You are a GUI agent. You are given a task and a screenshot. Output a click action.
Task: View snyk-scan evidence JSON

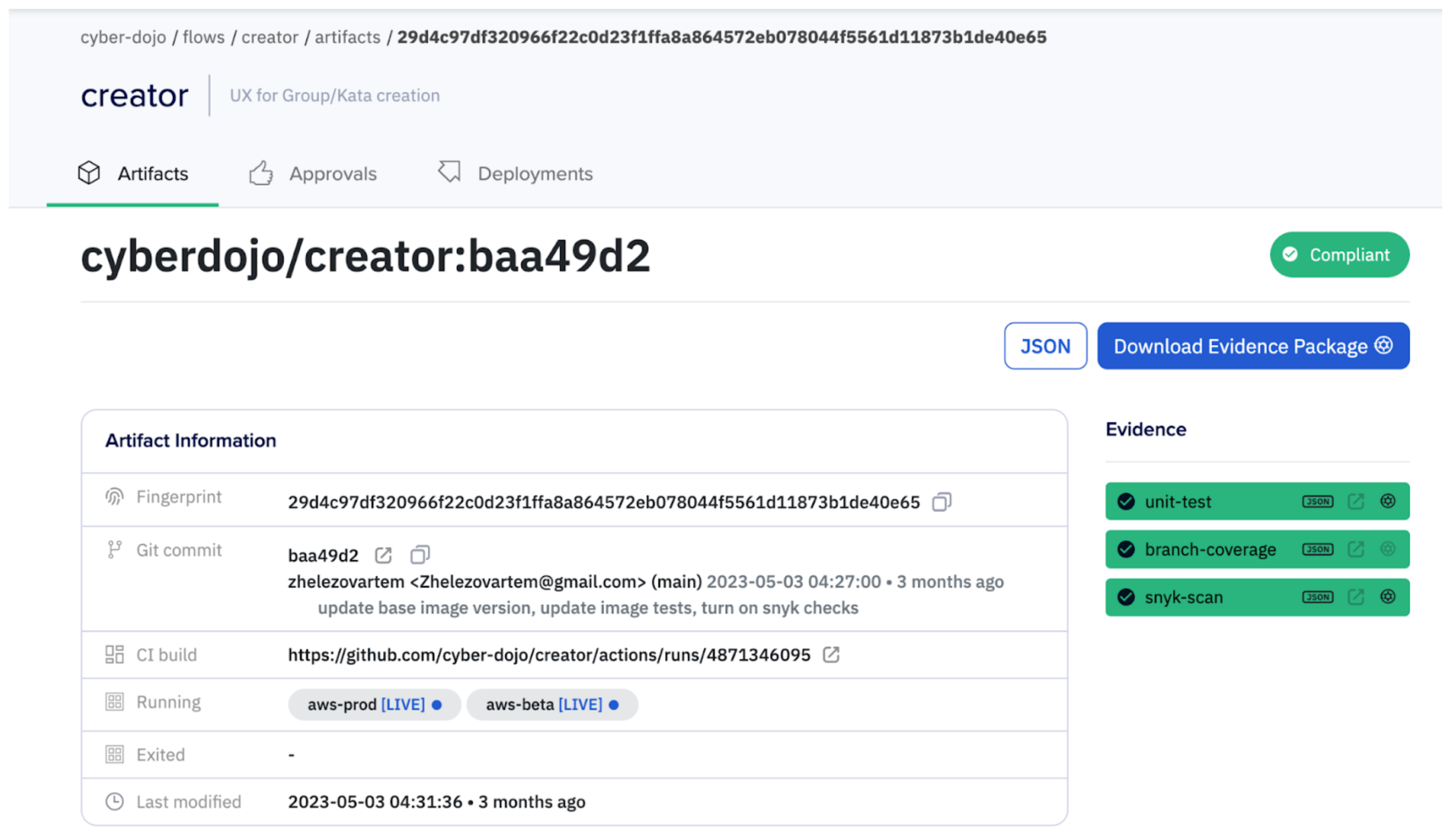[x=1319, y=598]
